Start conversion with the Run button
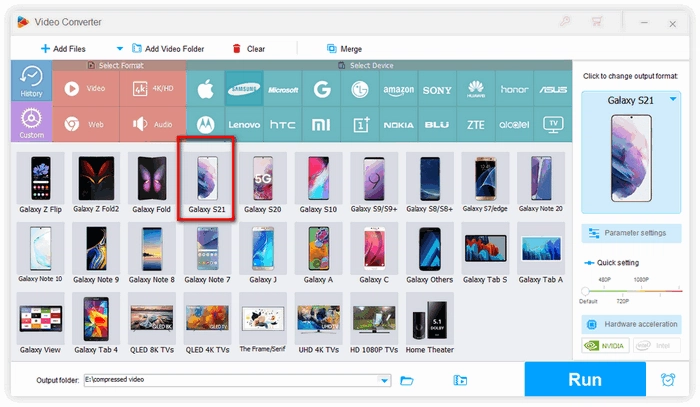 pyautogui.click(x=585, y=379)
